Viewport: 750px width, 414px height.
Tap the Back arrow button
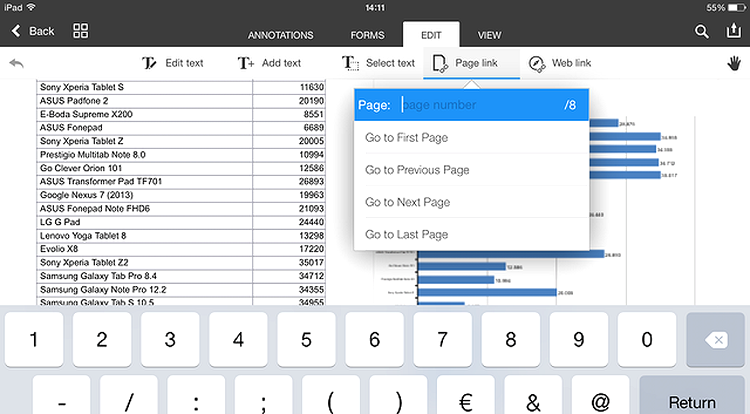pyautogui.click(x=32, y=31)
